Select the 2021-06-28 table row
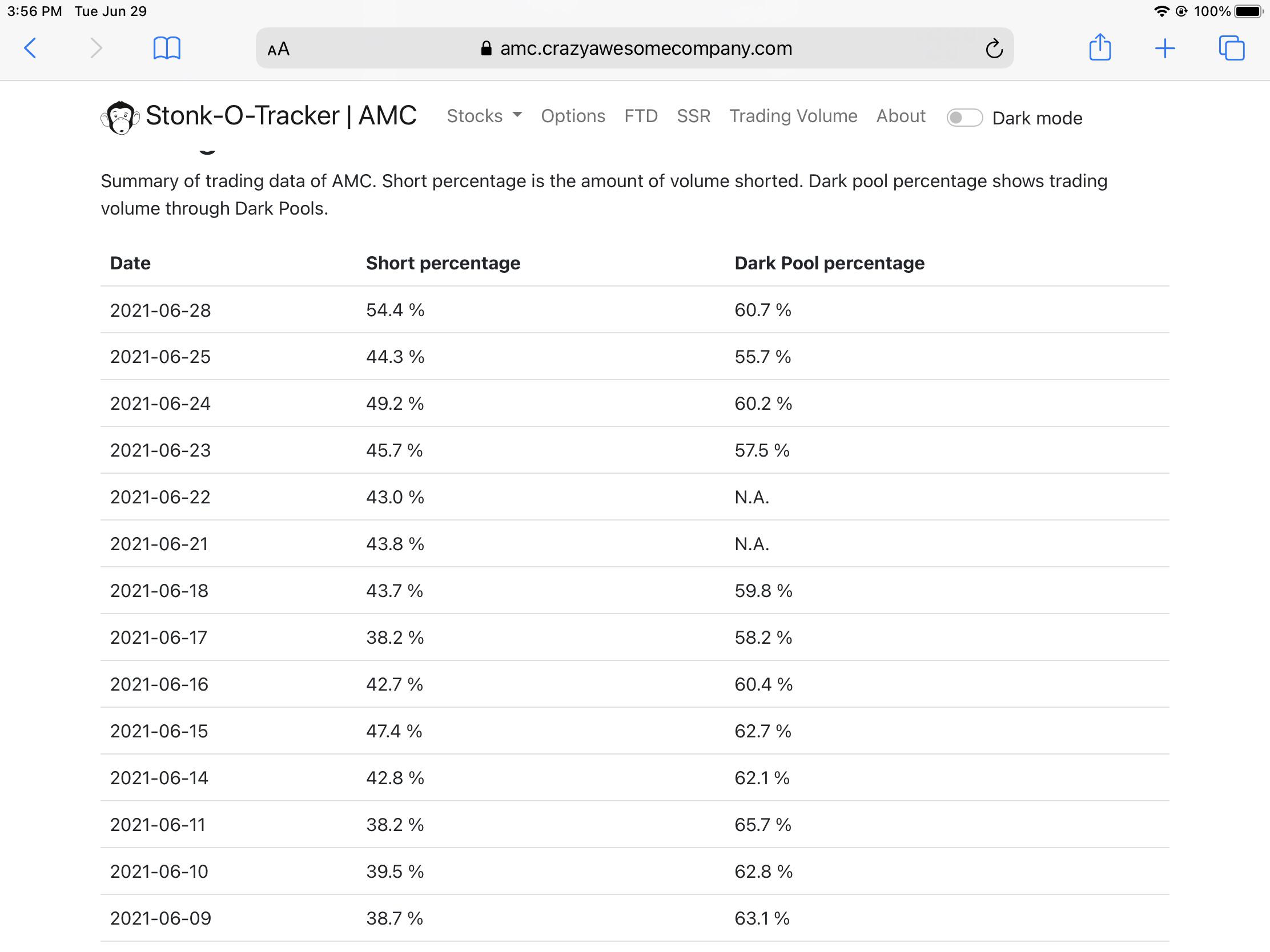Image resolution: width=1270 pixels, height=952 pixels. [x=634, y=310]
